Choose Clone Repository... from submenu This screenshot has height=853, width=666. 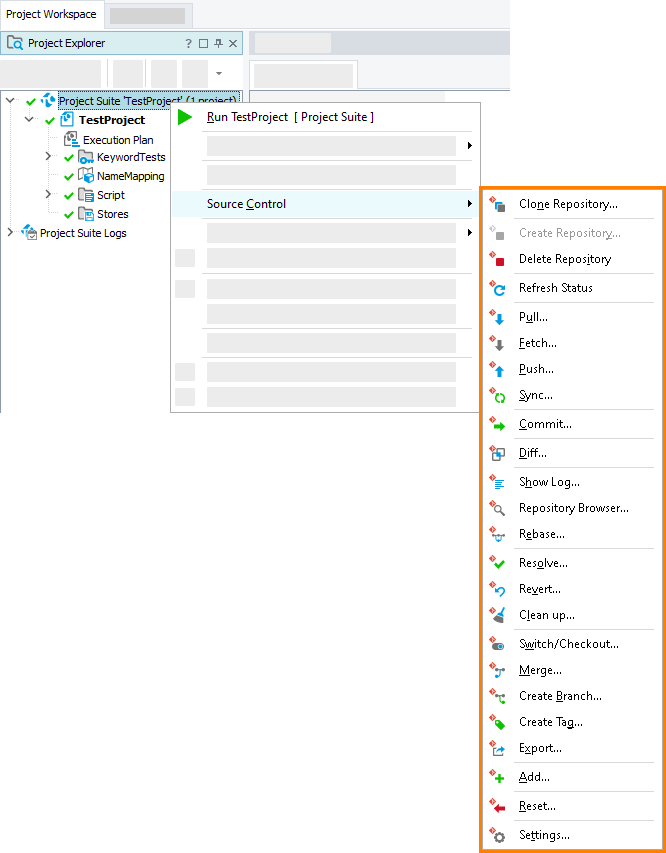(571, 205)
